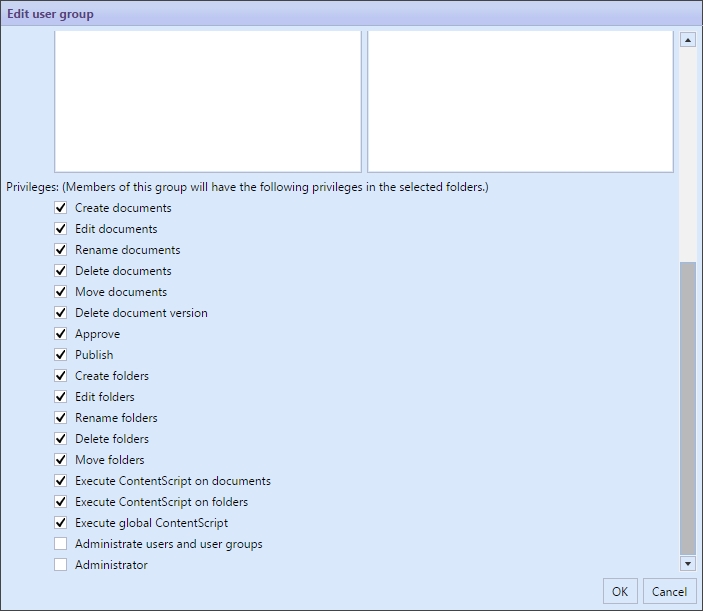Uncheck the Delete folders checkbox
Image resolution: width=703 pixels, height=611 pixels.
61,439
